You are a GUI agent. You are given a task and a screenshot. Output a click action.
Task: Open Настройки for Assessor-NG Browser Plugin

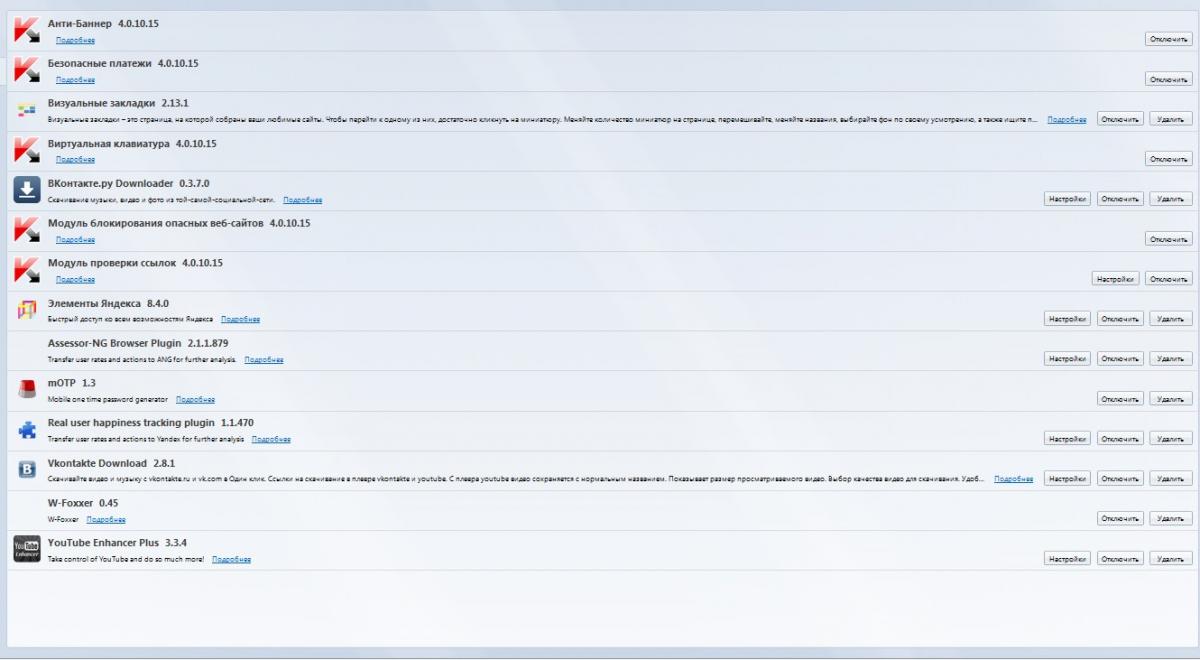1067,359
